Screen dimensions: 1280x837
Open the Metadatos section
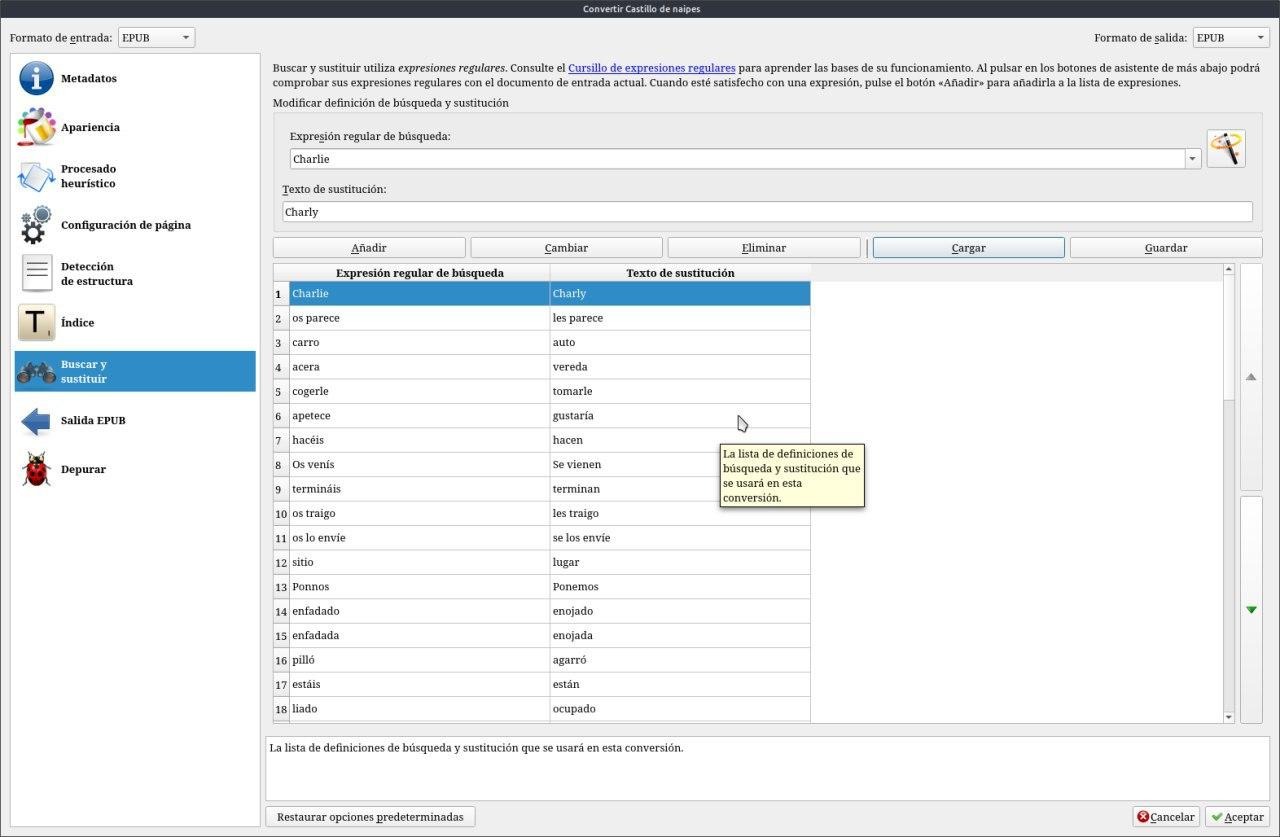(135, 78)
